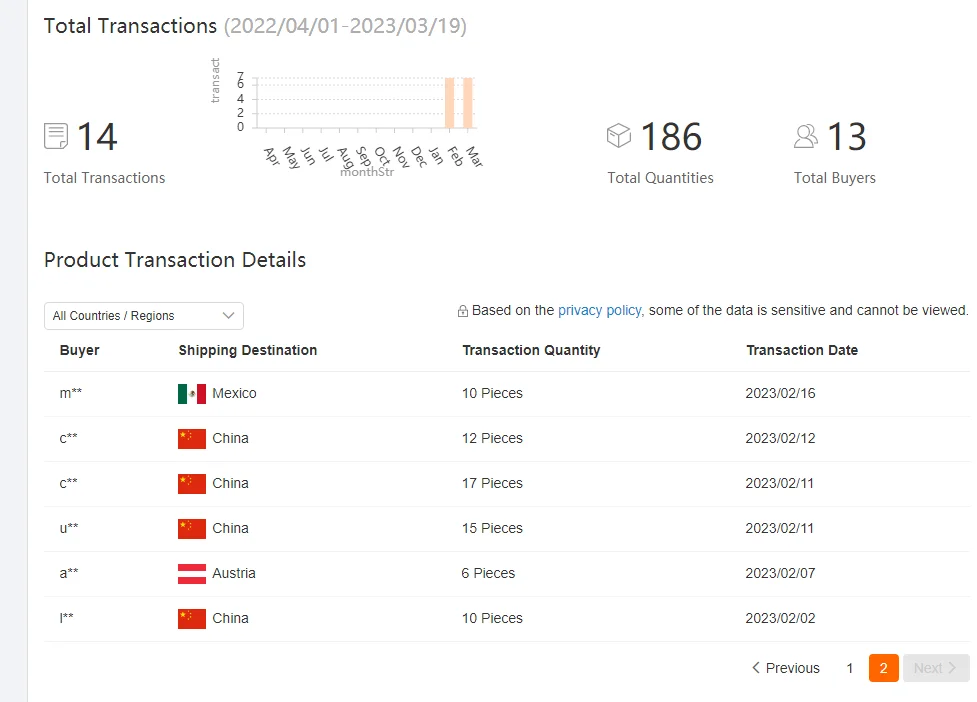Click the Transaction Date column header
This screenshot has width=977, height=702.
pyautogui.click(x=802, y=350)
